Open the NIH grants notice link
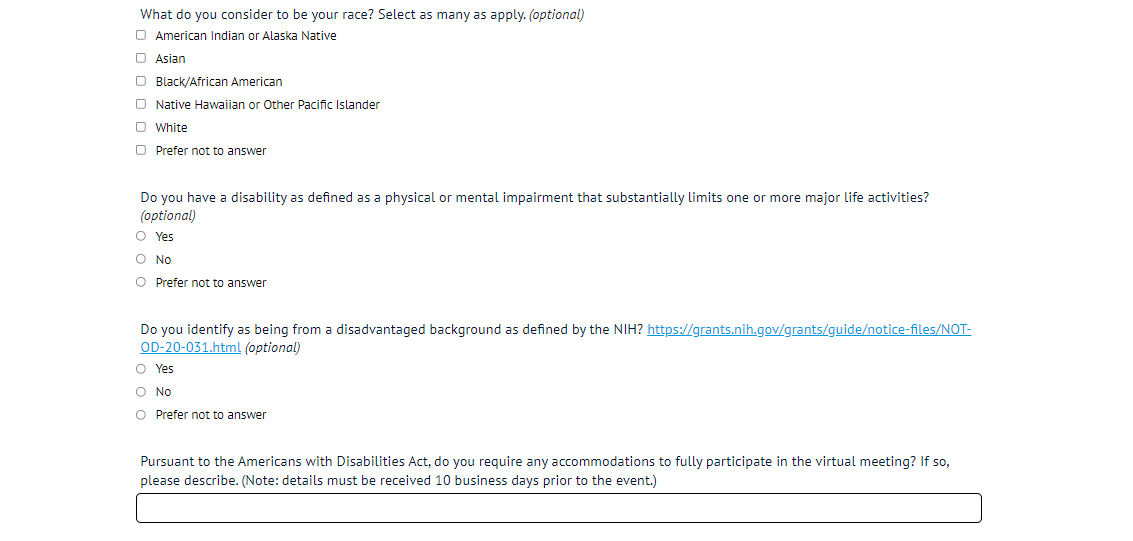This screenshot has height=541, width=1133. 808,330
